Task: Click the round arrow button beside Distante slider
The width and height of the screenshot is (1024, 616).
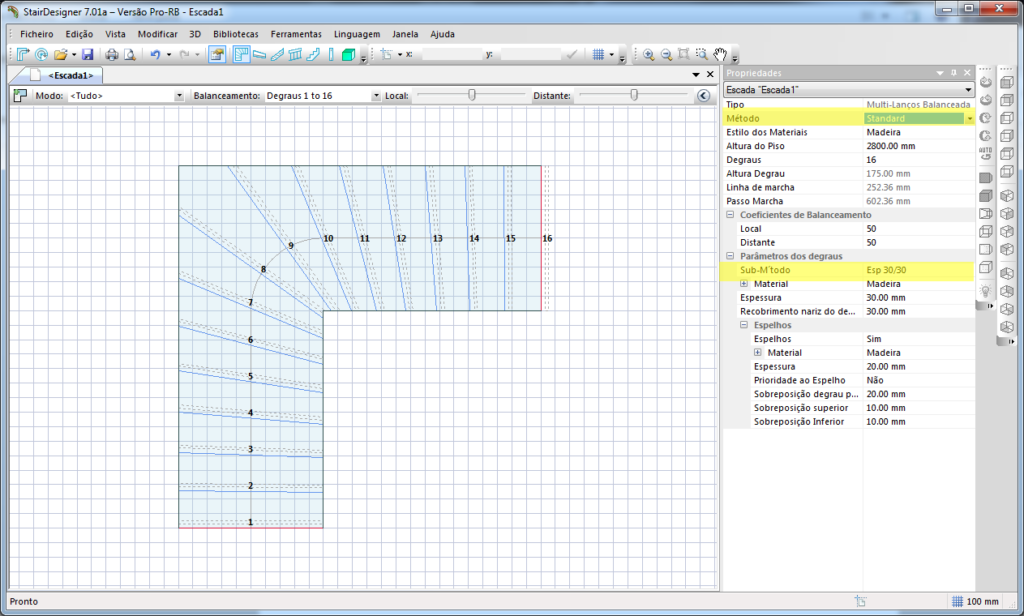Action: coord(703,96)
